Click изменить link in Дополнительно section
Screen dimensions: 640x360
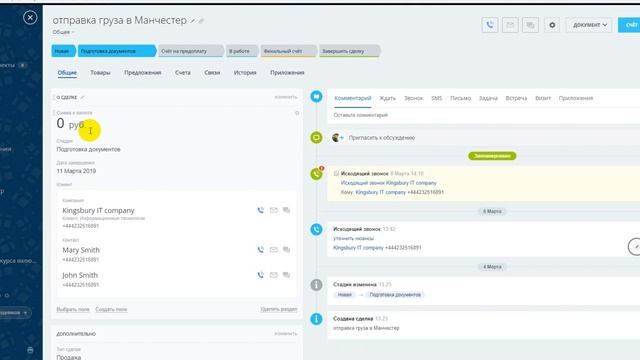coord(286,333)
